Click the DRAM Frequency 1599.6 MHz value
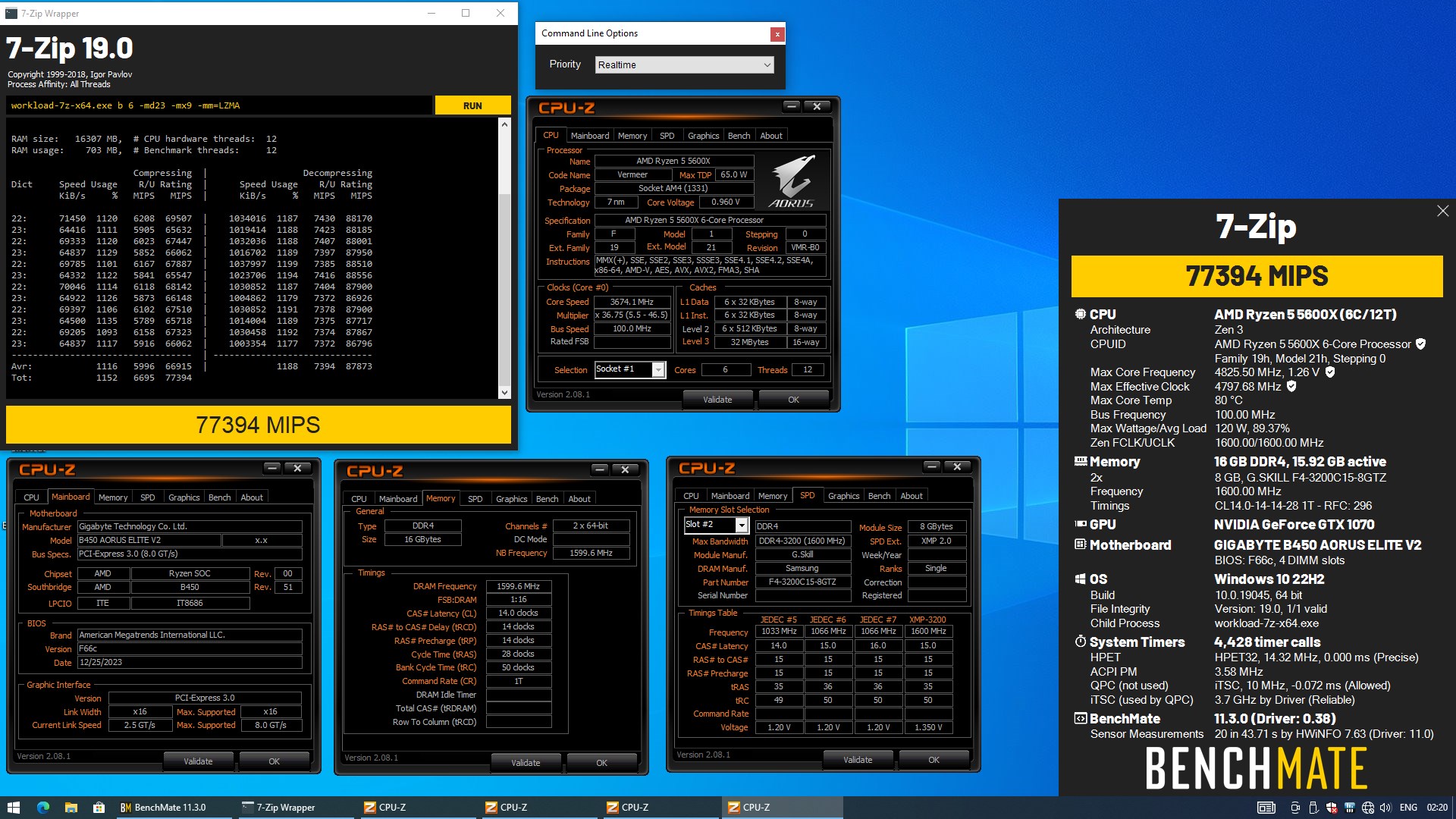The width and height of the screenshot is (1456, 819). tap(518, 586)
